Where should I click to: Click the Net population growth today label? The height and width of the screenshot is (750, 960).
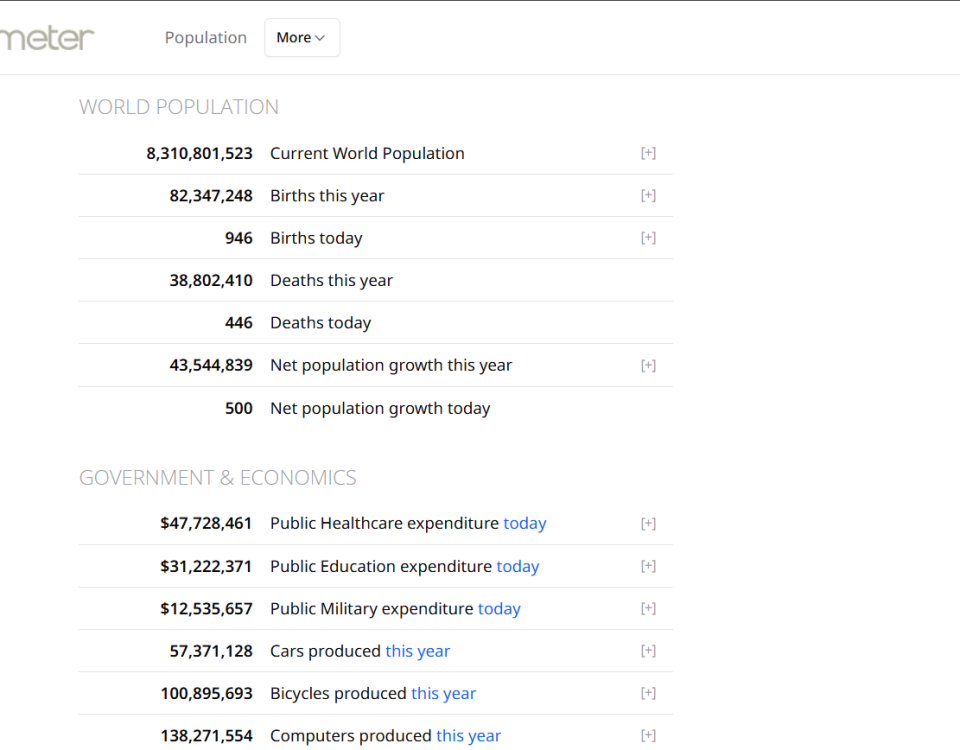click(380, 408)
